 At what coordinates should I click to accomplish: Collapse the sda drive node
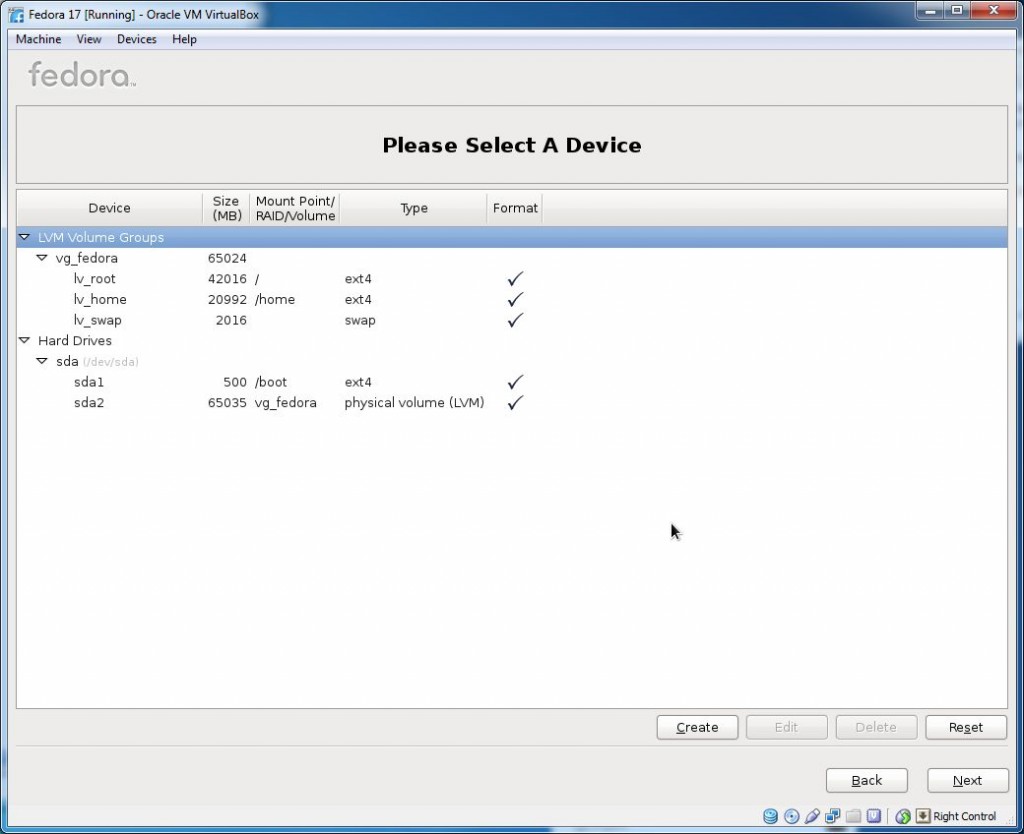click(42, 361)
